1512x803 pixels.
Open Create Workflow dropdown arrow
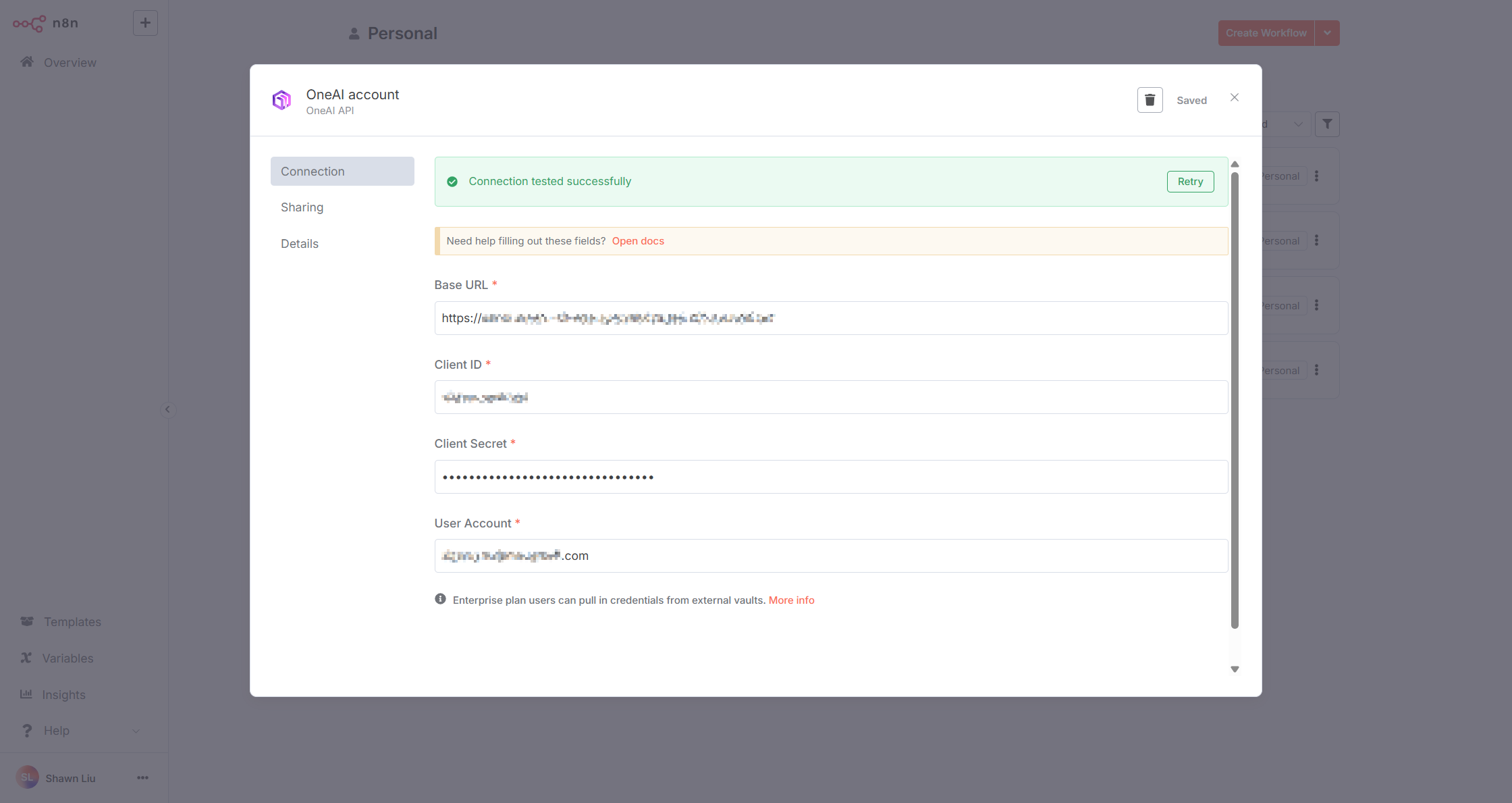click(1327, 33)
